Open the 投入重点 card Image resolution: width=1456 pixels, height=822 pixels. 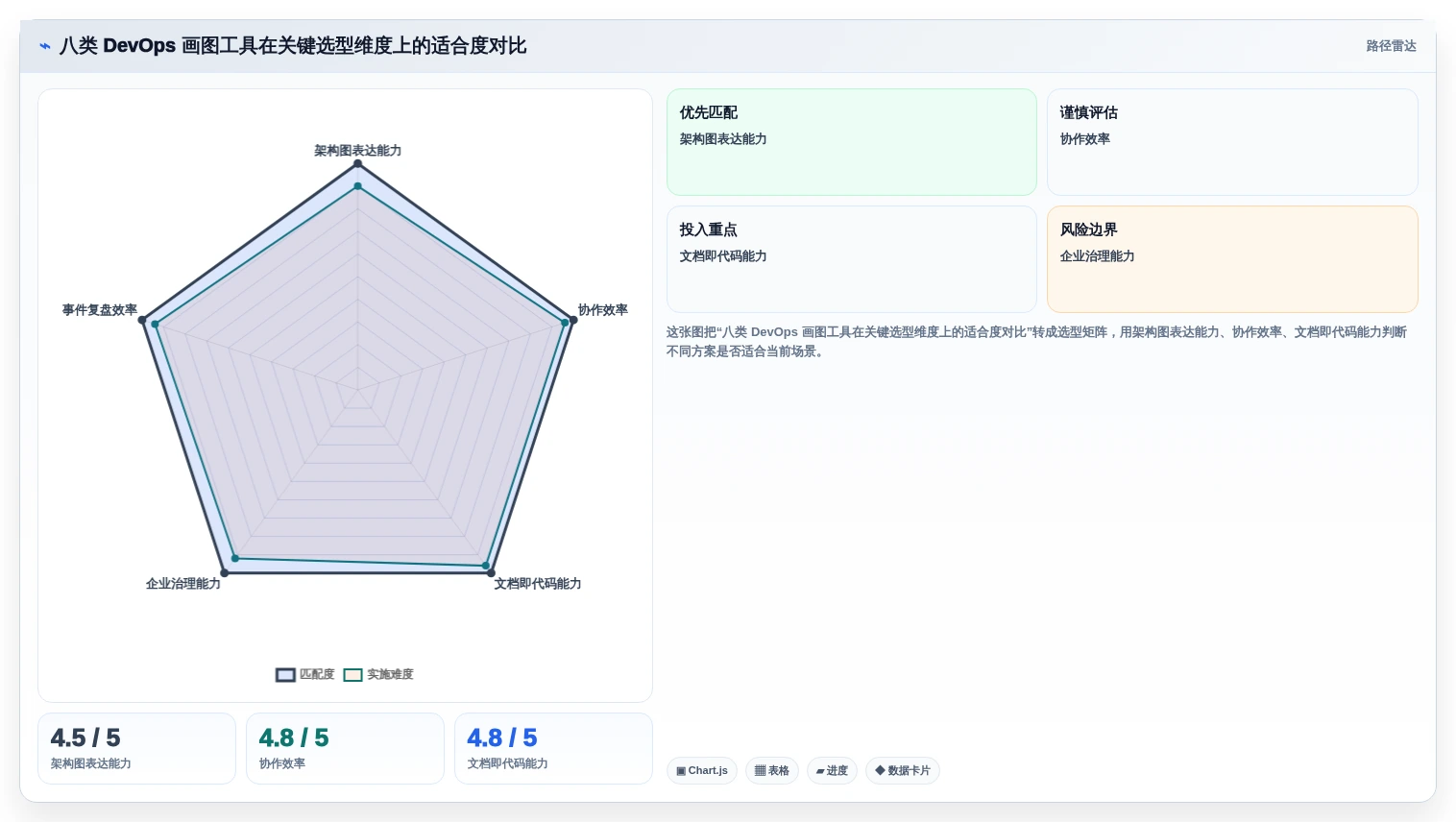click(x=852, y=259)
